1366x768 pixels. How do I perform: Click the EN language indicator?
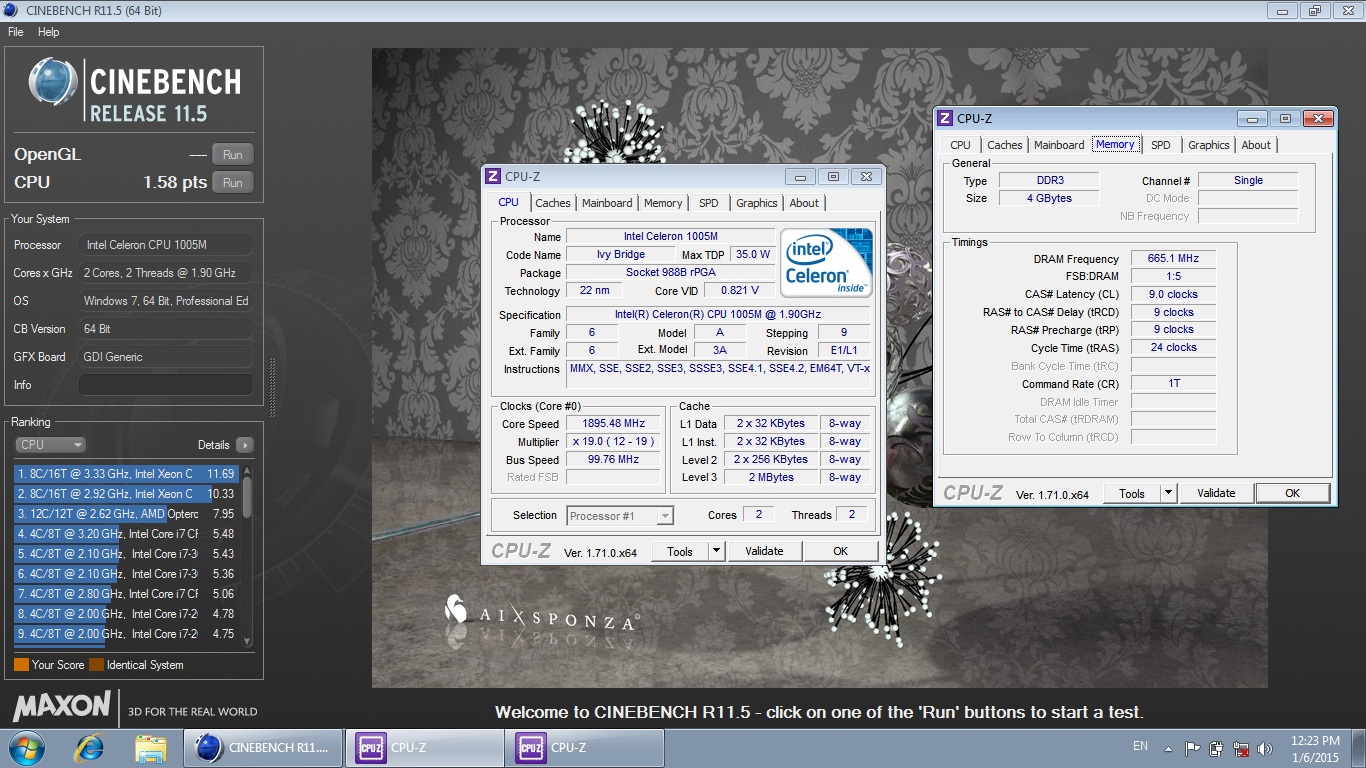click(x=1140, y=746)
